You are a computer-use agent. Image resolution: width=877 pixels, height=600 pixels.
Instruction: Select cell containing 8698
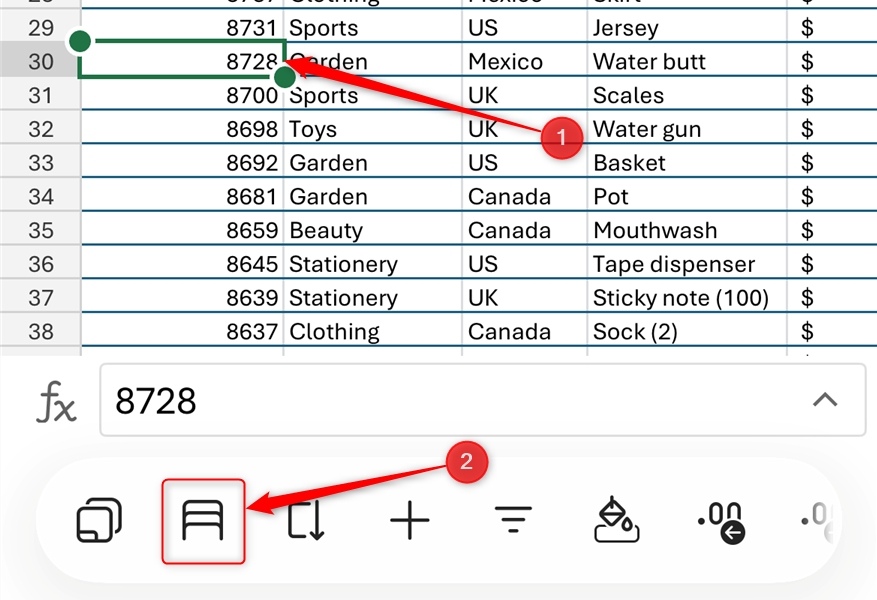182,129
